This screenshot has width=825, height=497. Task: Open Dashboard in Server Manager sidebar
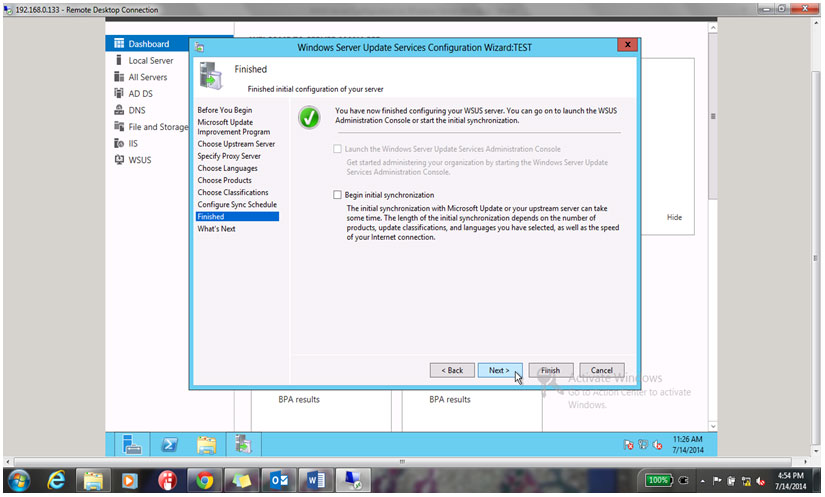[x=148, y=44]
